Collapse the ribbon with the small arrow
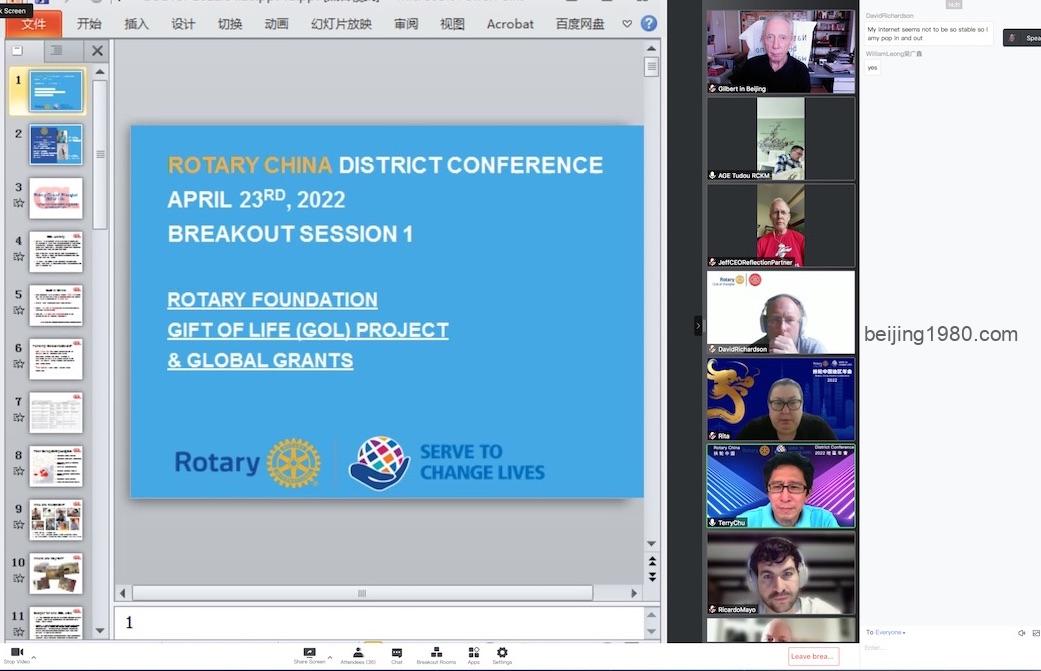 click(627, 24)
